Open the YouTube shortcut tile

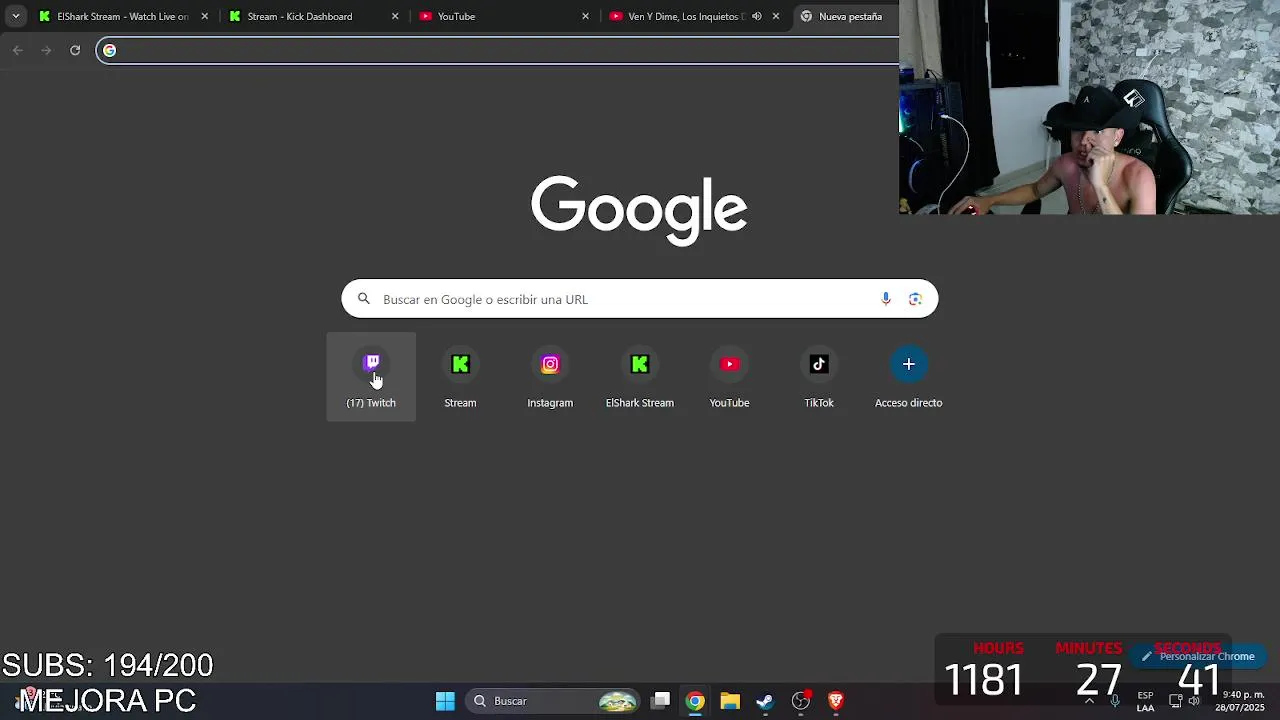click(x=729, y=377)
